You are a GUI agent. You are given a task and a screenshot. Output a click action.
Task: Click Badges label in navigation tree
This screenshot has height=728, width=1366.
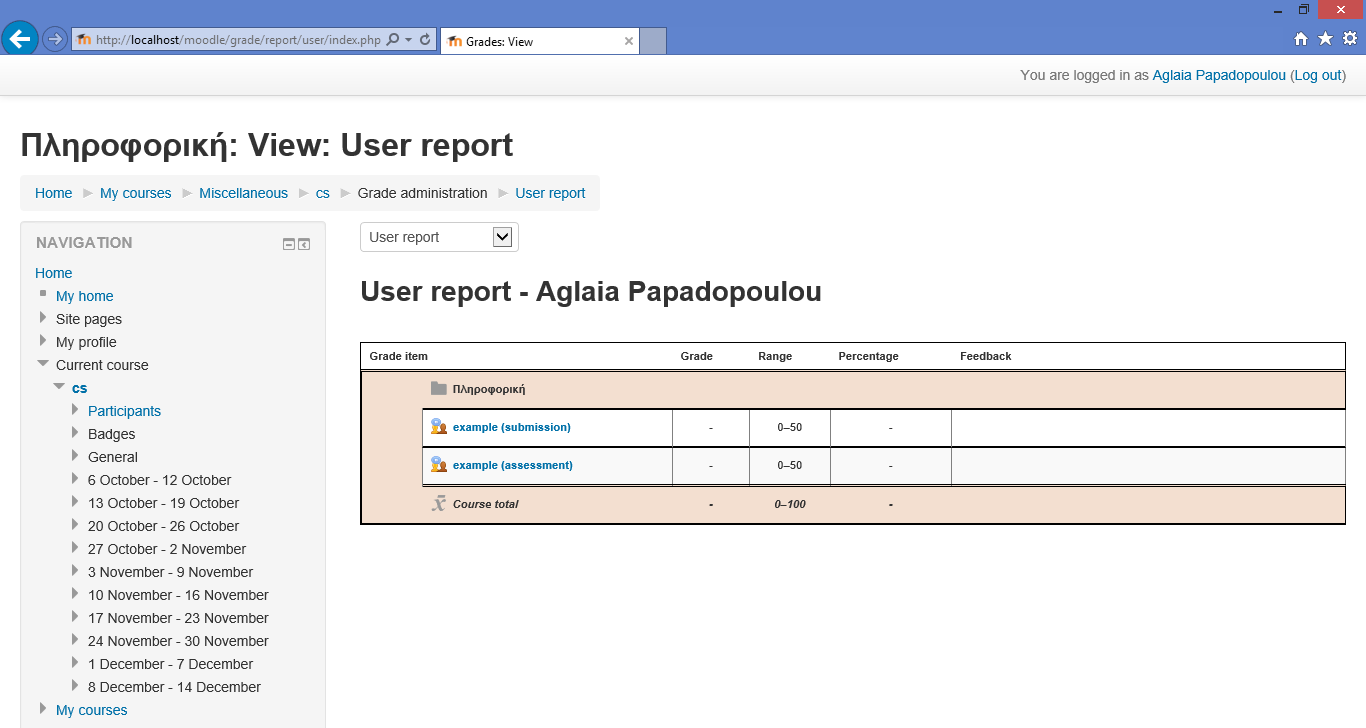[x=111, y=434]
